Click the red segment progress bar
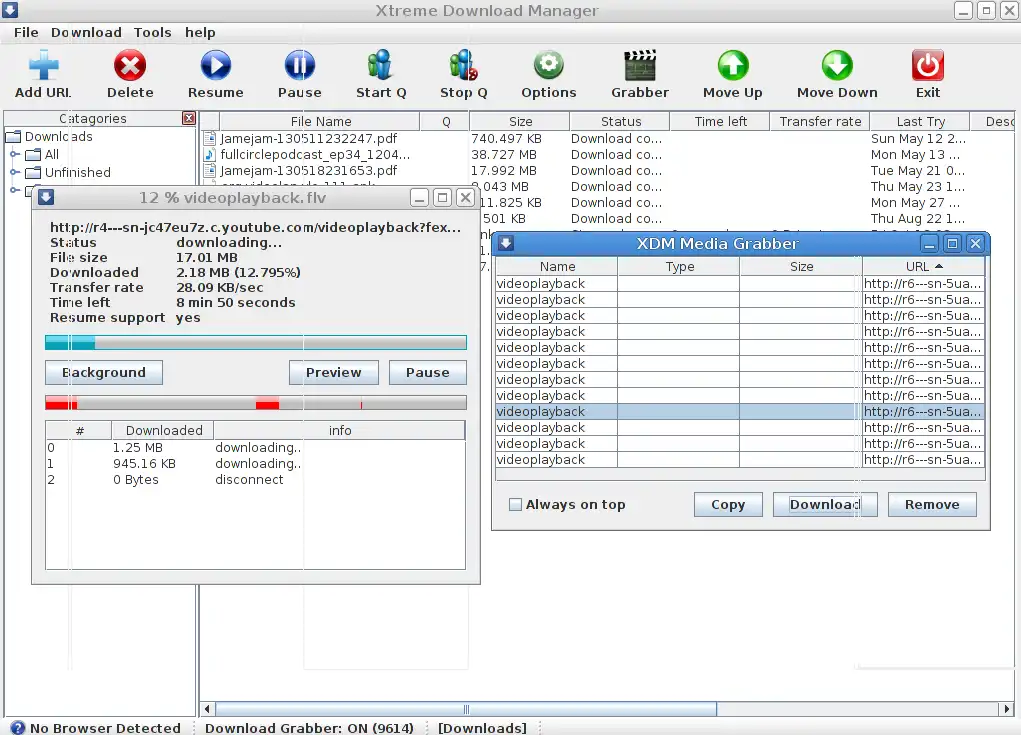 [256, 403]
